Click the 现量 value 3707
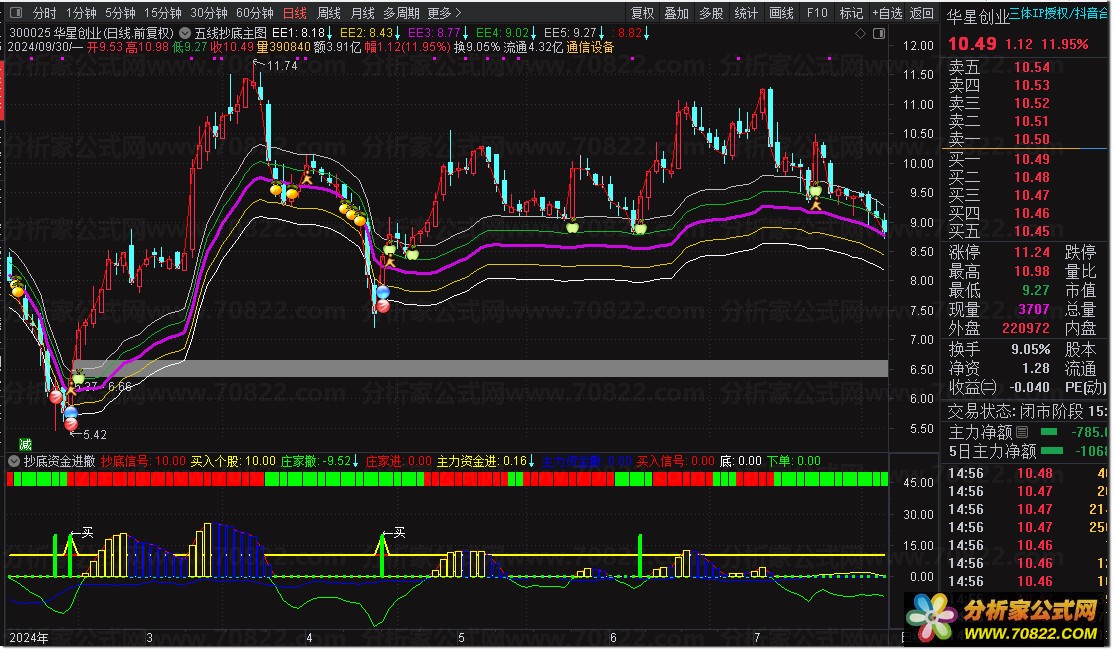The width and height of the screenshot is (1114, 650). coord(1034,309)
